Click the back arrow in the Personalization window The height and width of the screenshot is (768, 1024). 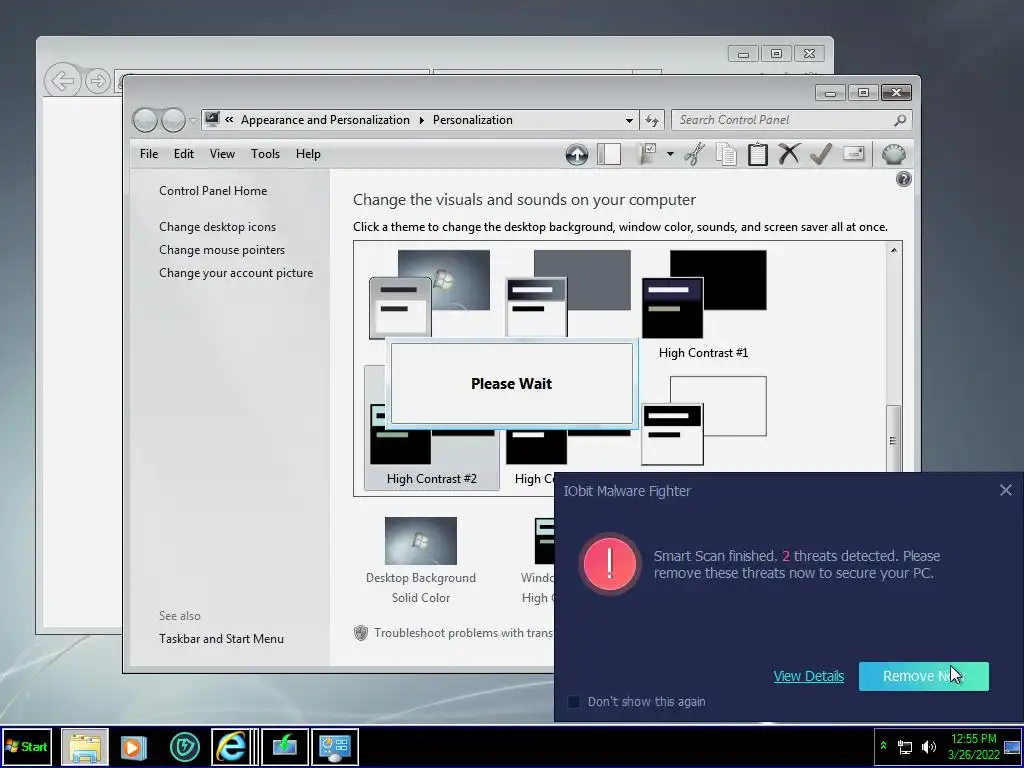pos(145,120)
